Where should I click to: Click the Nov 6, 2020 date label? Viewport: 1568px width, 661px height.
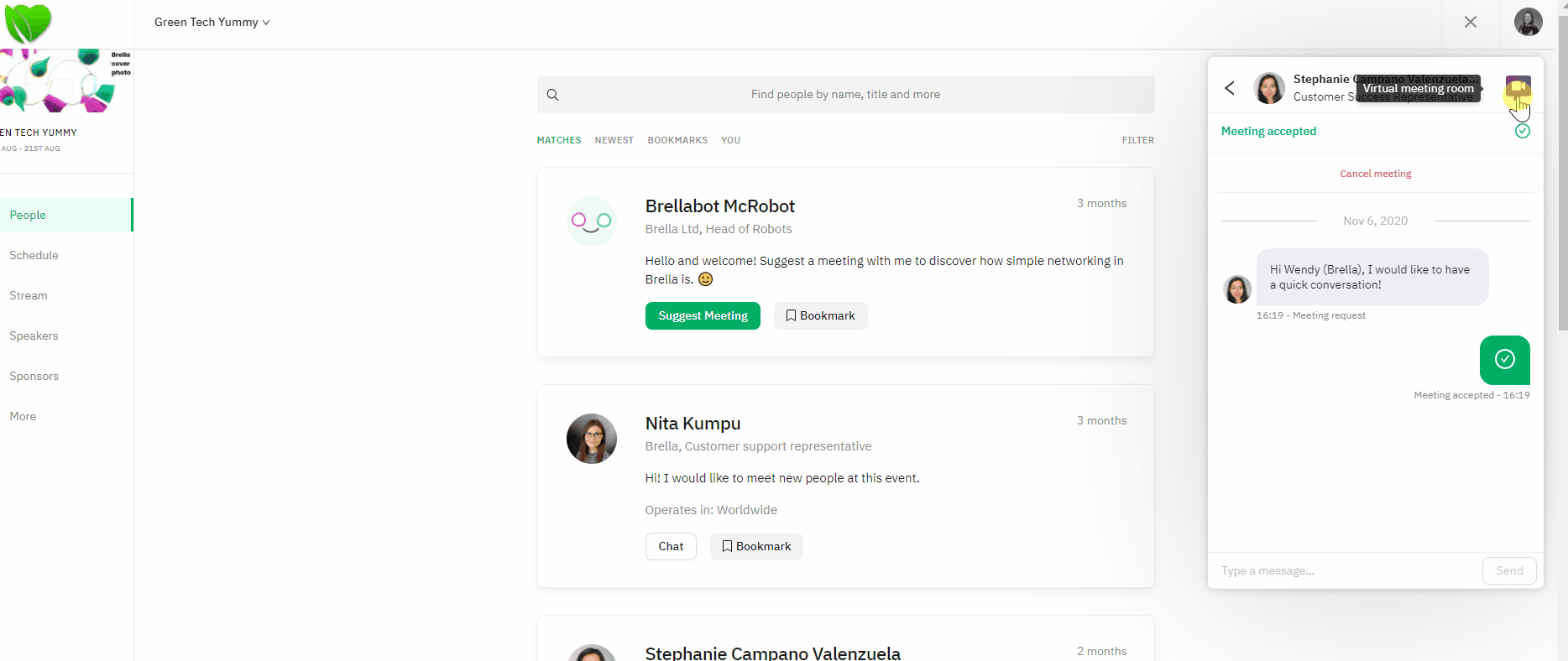[1376, 221]
